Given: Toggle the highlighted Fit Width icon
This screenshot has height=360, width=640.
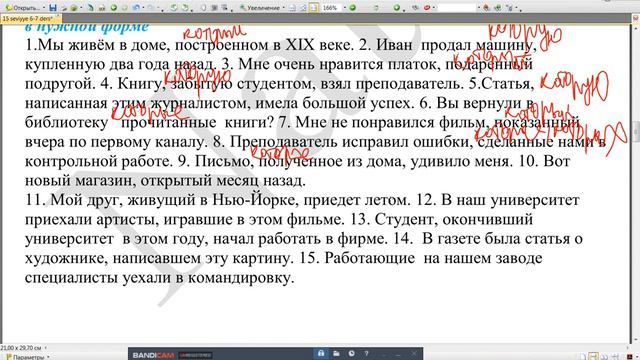Looking at the screenshot, I should tap(313, 8).
